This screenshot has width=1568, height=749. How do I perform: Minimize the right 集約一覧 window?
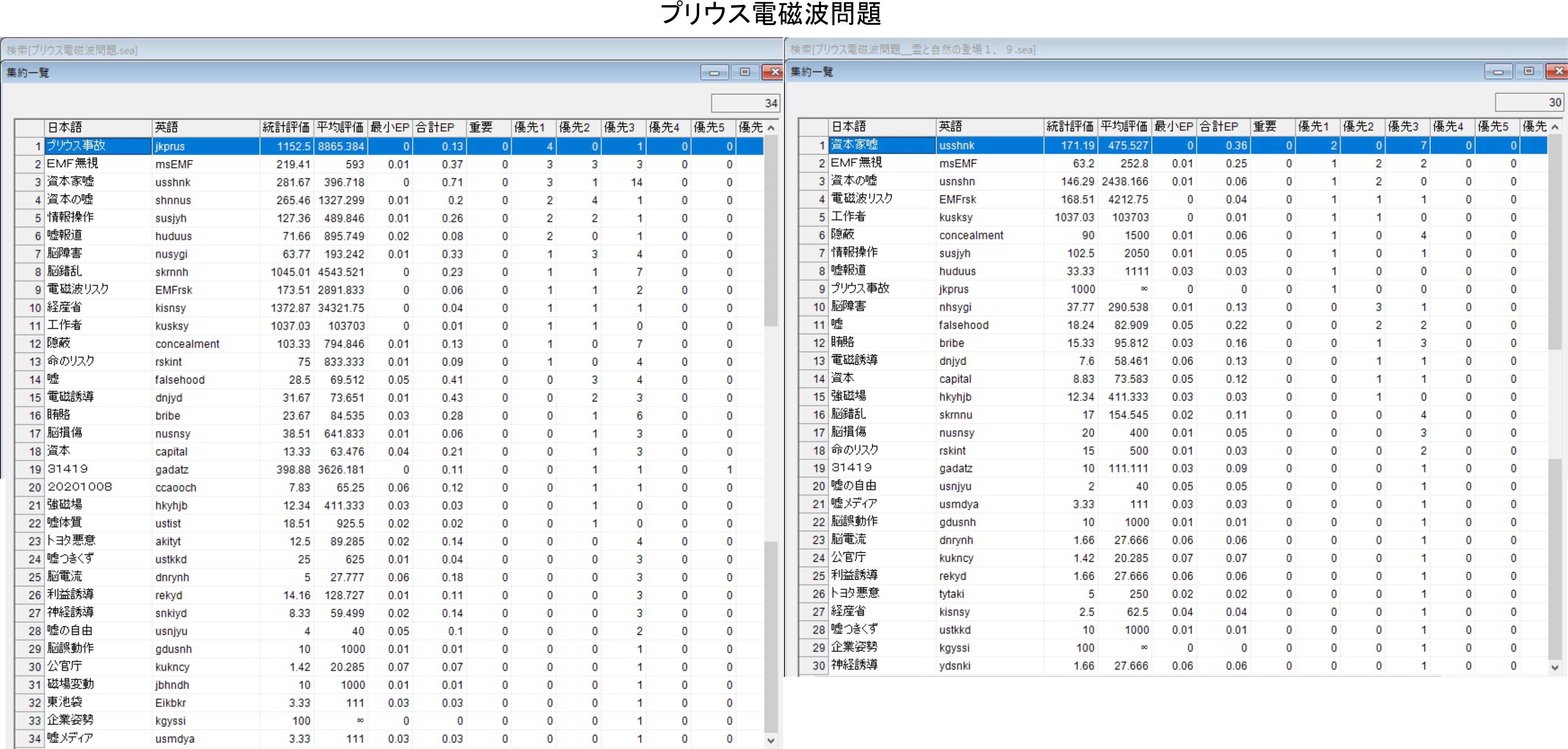tap(1498, 72)
